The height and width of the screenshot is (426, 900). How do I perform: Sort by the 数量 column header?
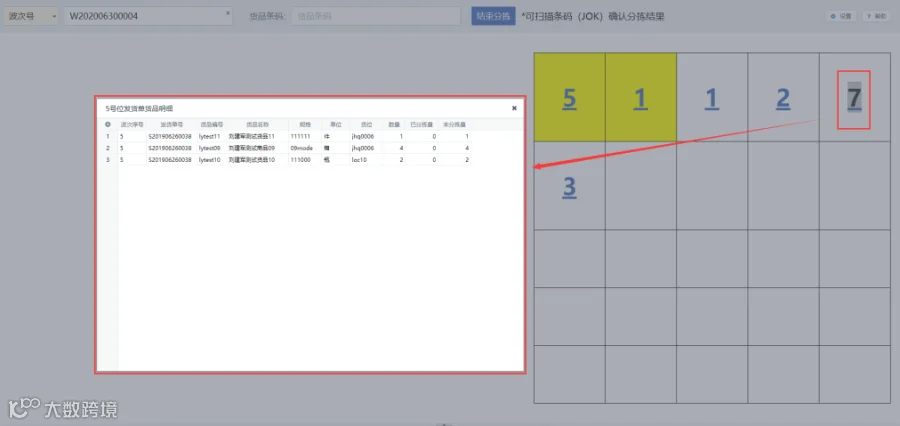[393, 124]
